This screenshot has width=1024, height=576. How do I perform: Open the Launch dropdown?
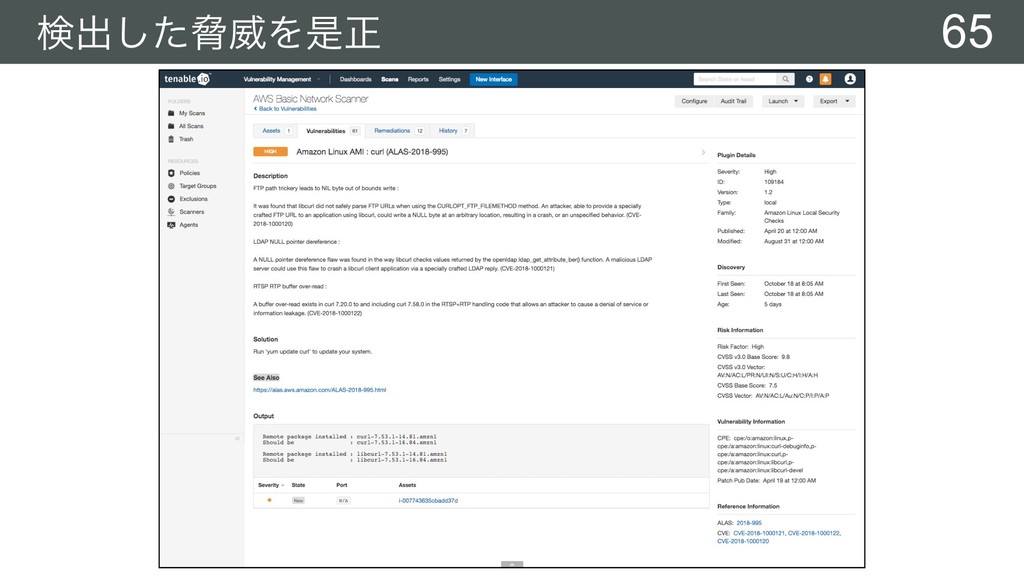(x=783, y=101)
